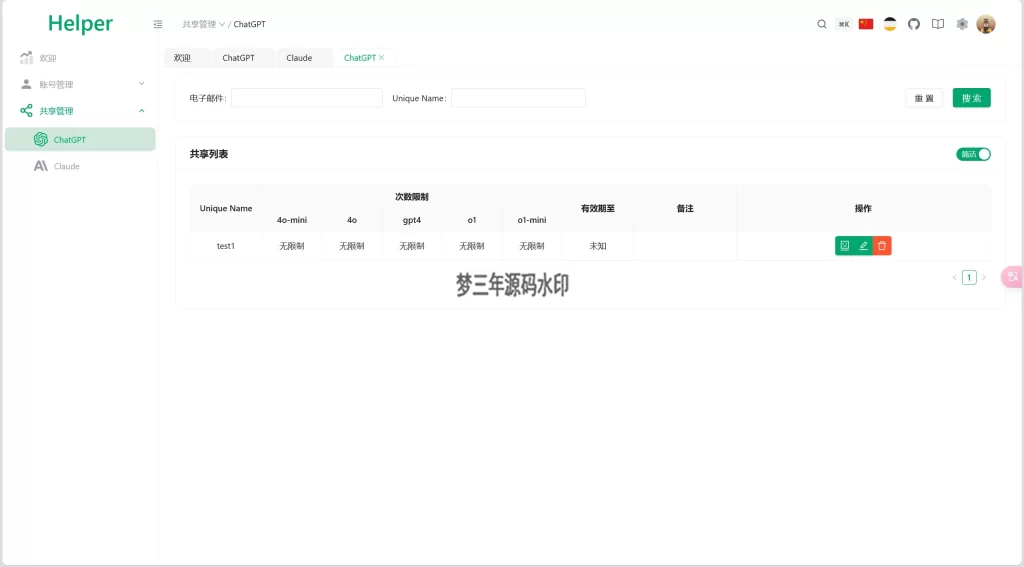Open the GitHub icon link
1024x567 pixels.
point(914,24)
